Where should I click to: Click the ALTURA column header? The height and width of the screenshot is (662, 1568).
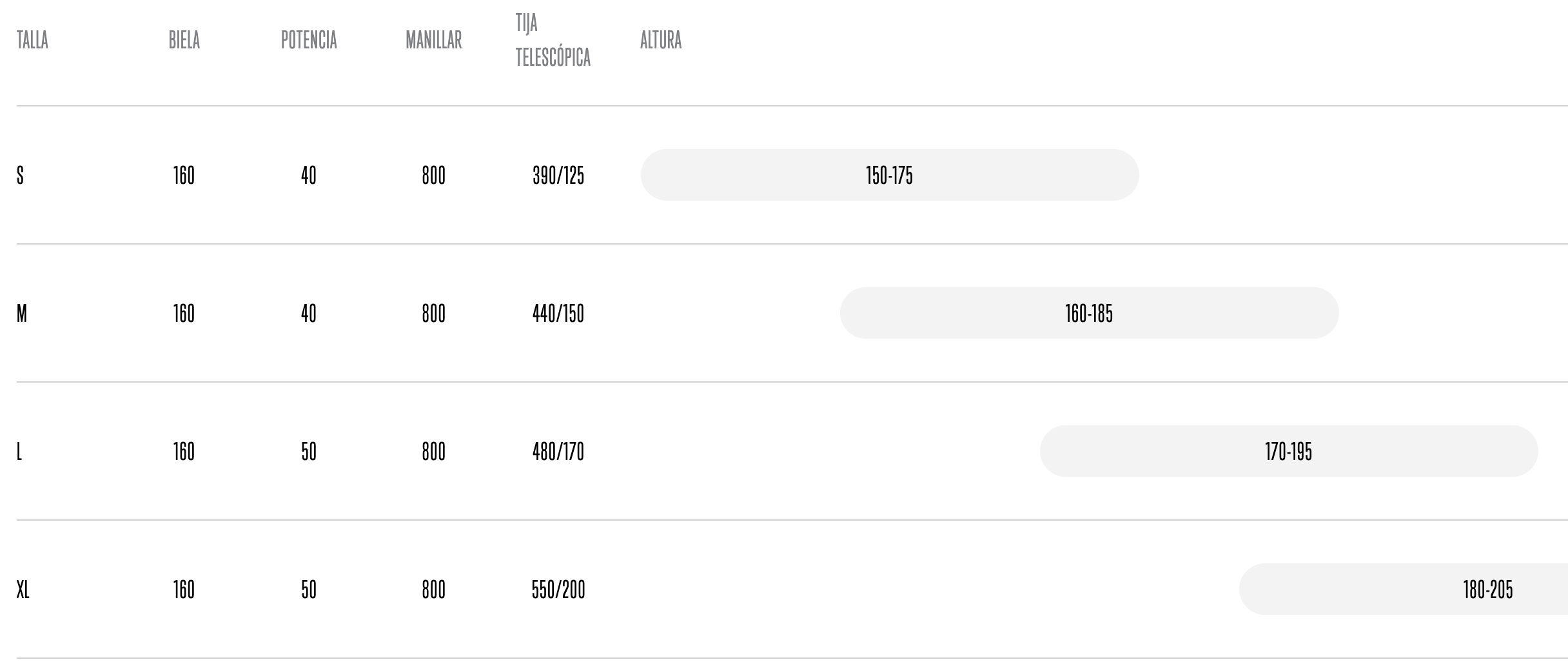tap(660, 40)
